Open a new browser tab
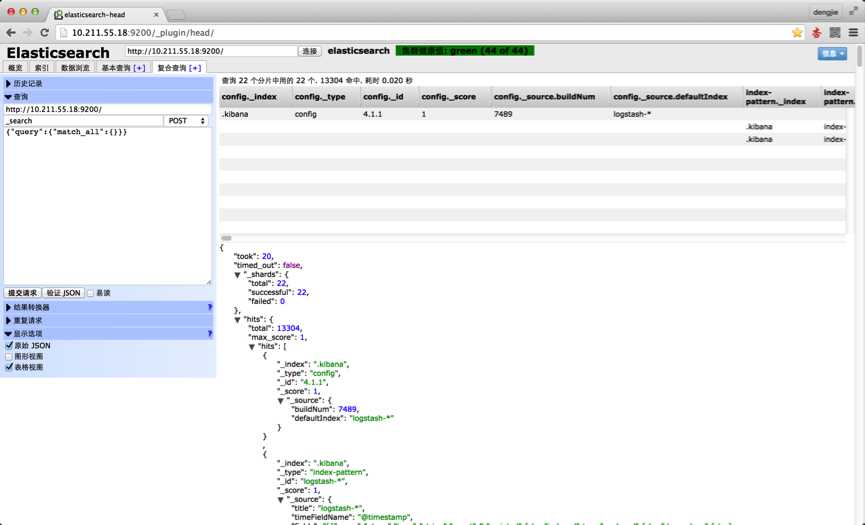The image size is (865, 525). click(175, 15)
